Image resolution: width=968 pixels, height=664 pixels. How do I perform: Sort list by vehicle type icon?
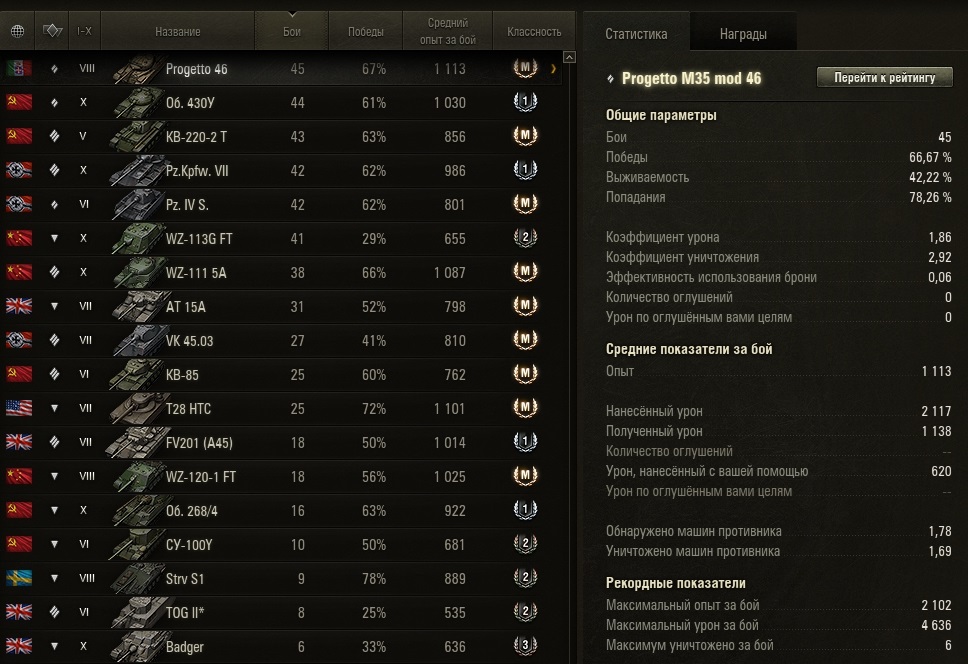[52, 31]
